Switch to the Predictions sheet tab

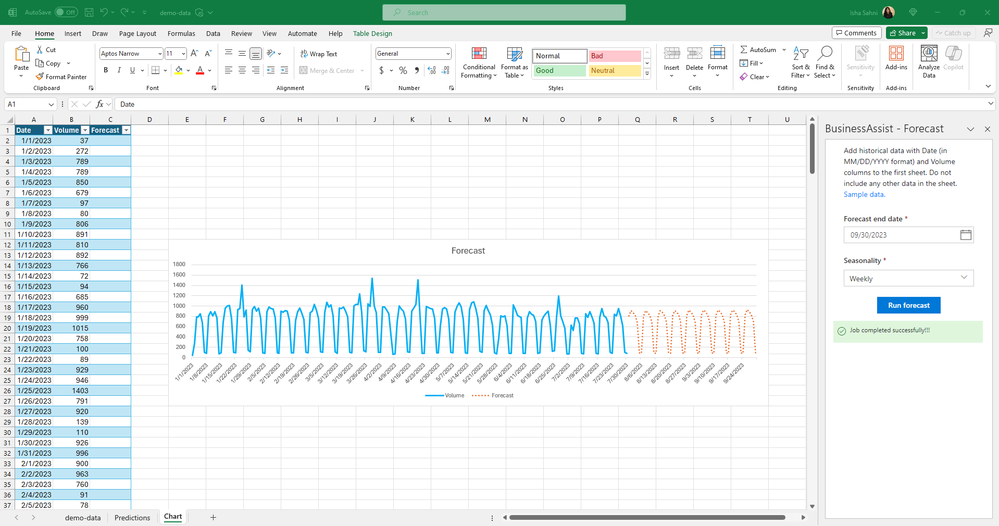132,518
